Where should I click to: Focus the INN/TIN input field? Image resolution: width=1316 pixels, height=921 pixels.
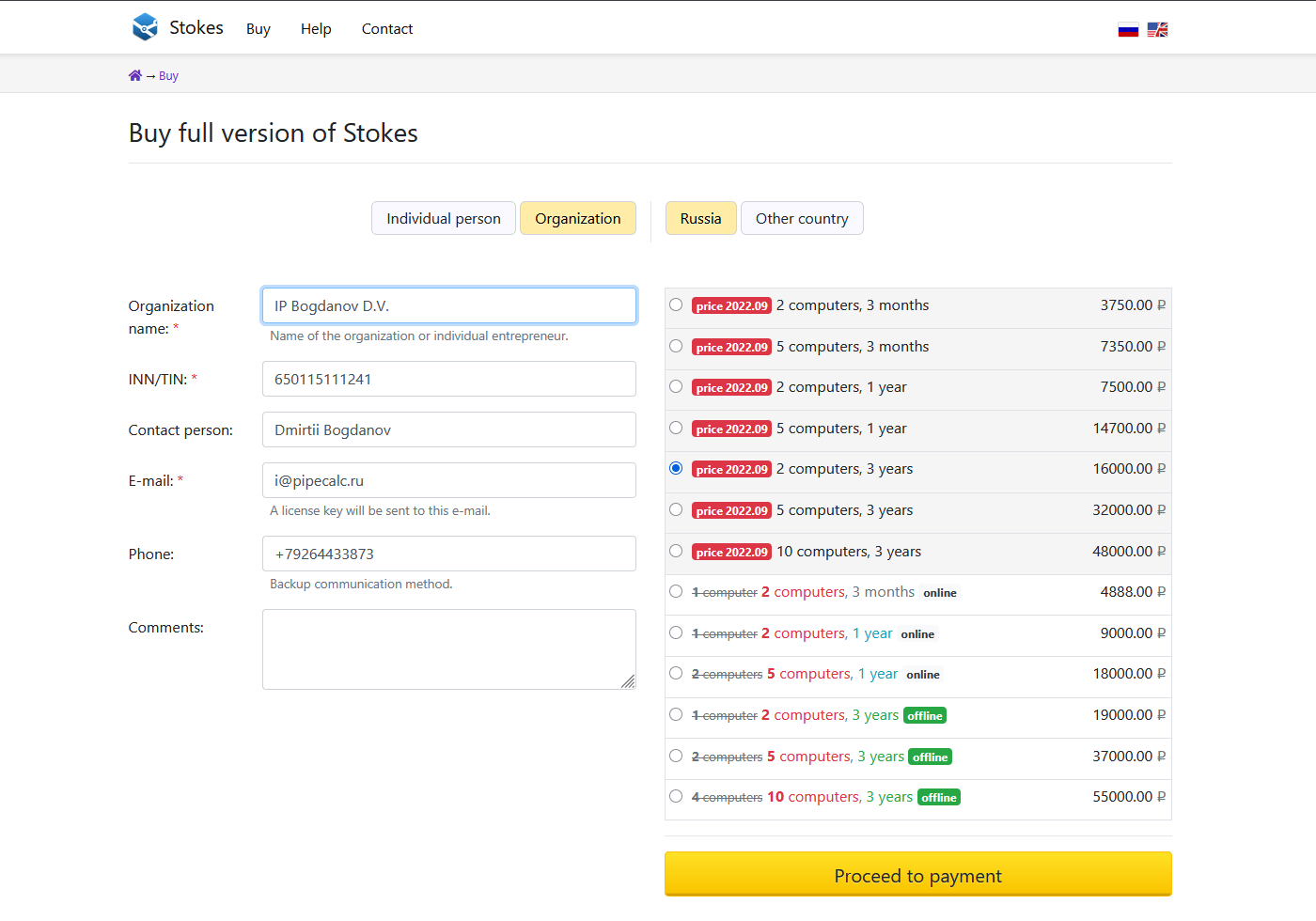click(448, 380)
